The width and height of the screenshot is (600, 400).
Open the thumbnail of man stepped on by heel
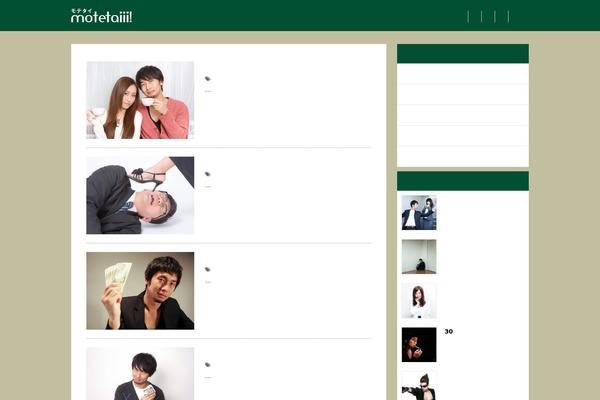[140, 195]
